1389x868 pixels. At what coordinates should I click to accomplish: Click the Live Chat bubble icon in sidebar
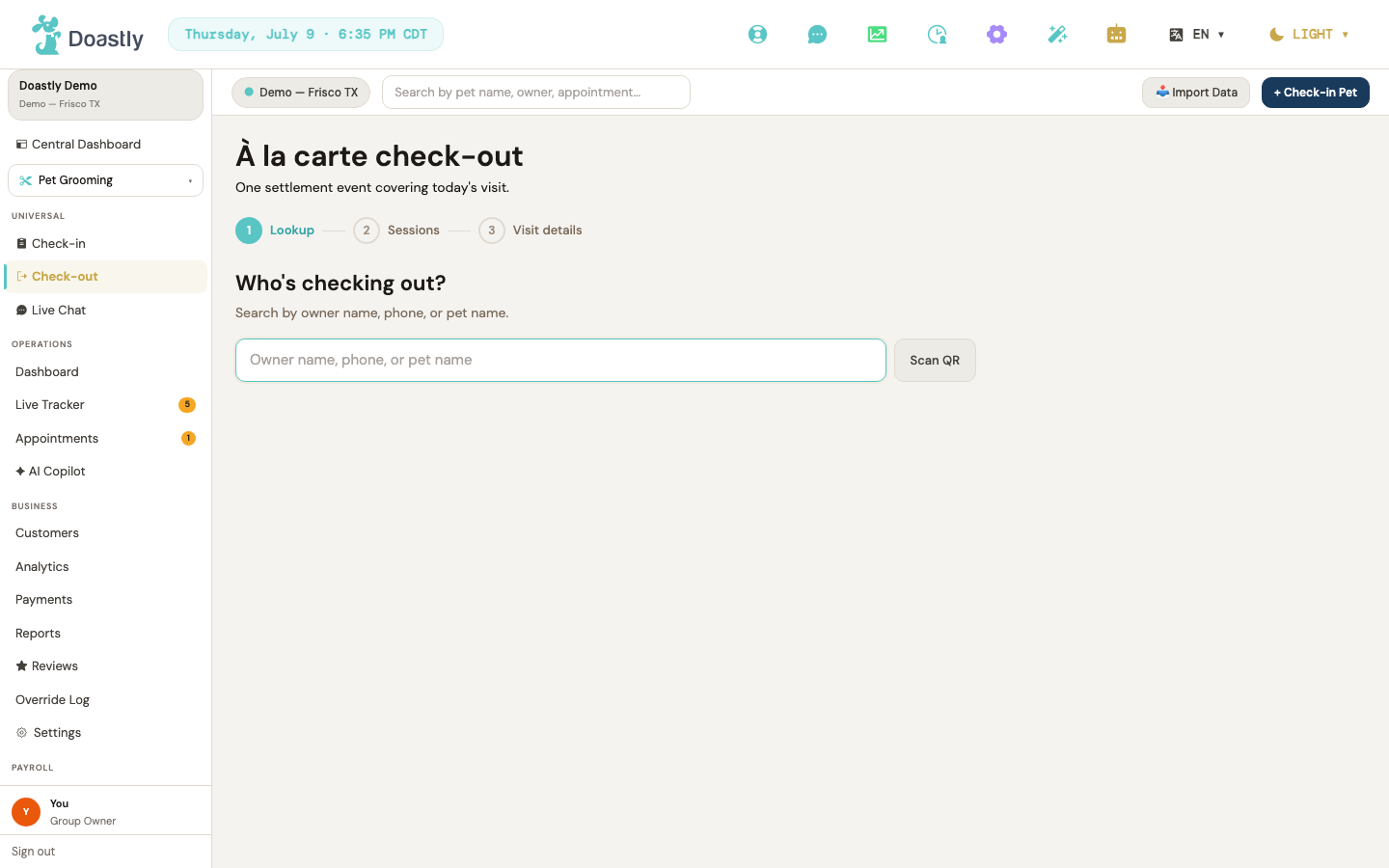pyautogui.click(x=21, y=311)
